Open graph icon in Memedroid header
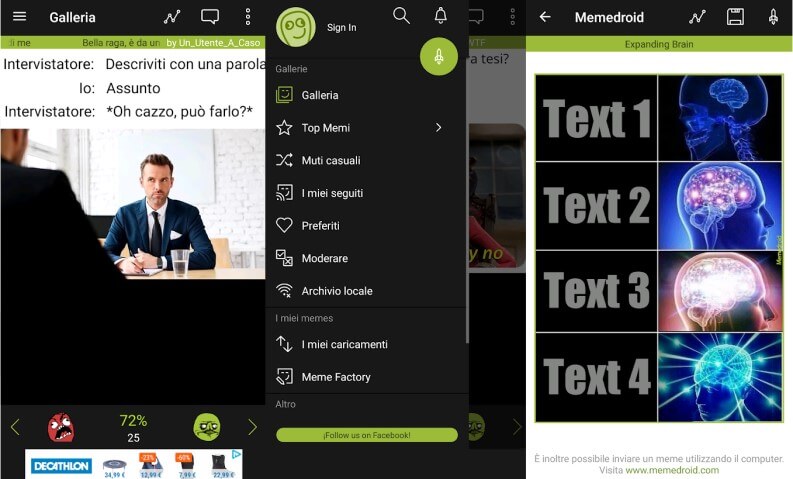This screenshot has height=479, width=793. click(697, 17)
